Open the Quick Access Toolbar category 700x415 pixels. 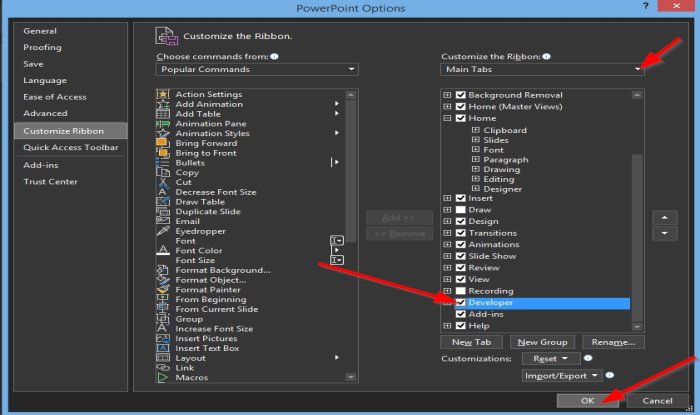point(71,147)
